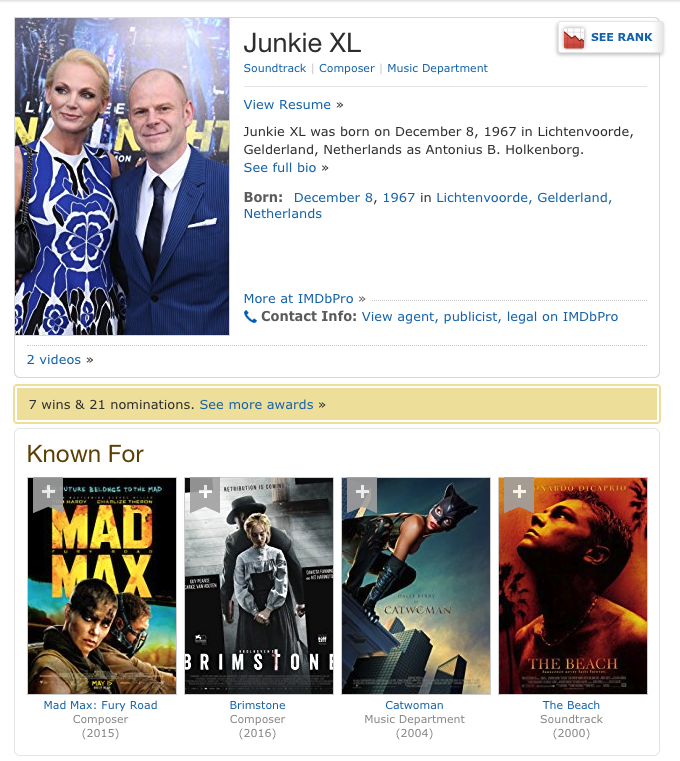Screen dimensions: 680x761
Task: View agent, publicist, legal on IMDbPro
Action: pyautogui.click(x=490, y=317)
